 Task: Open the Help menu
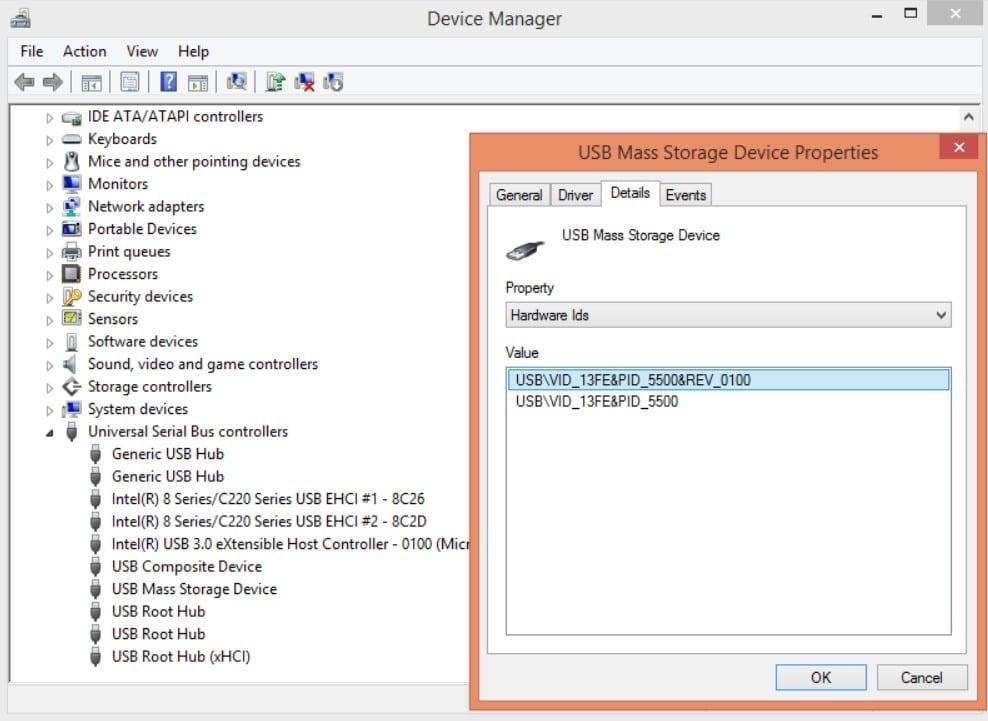(x=193, y=51)
